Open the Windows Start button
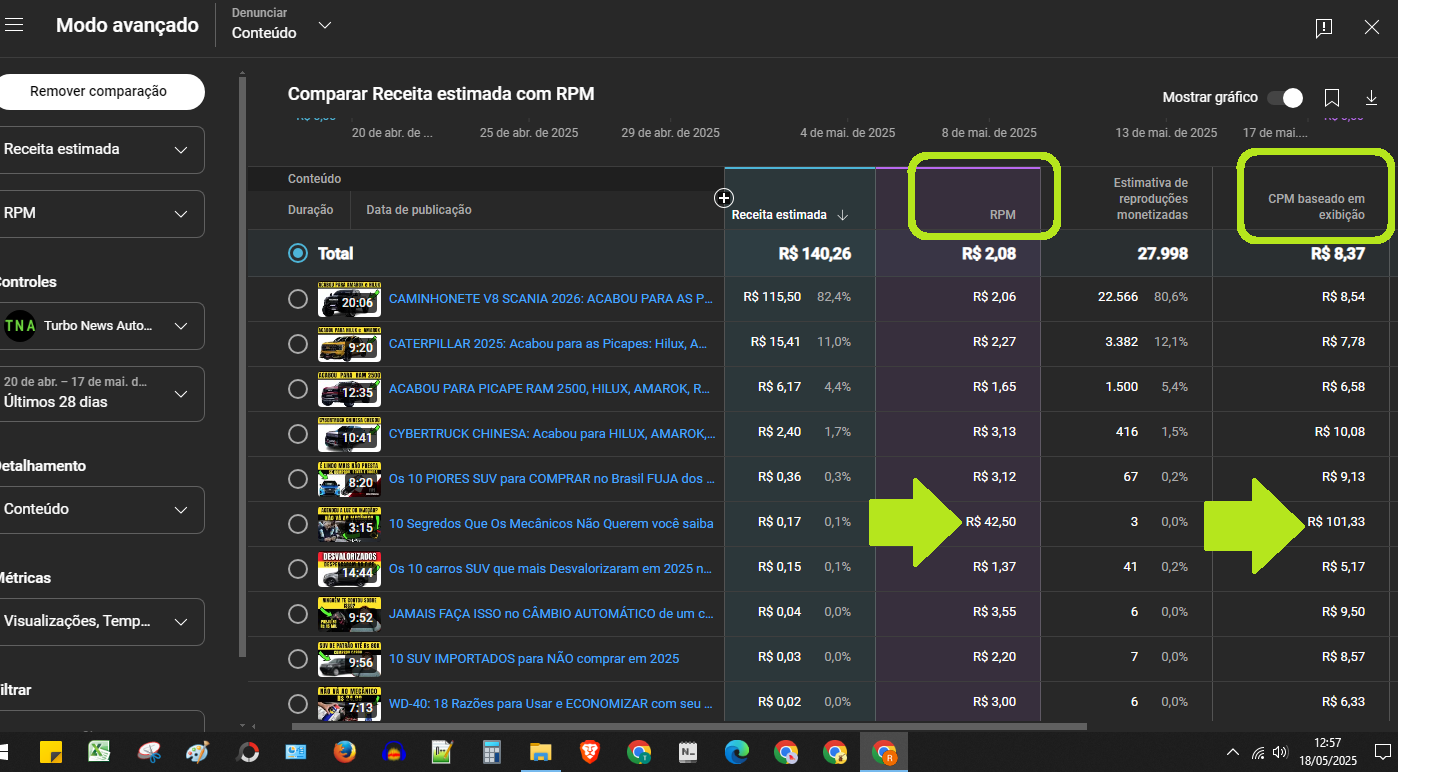The image size is (1434, 772). point(3,751)
